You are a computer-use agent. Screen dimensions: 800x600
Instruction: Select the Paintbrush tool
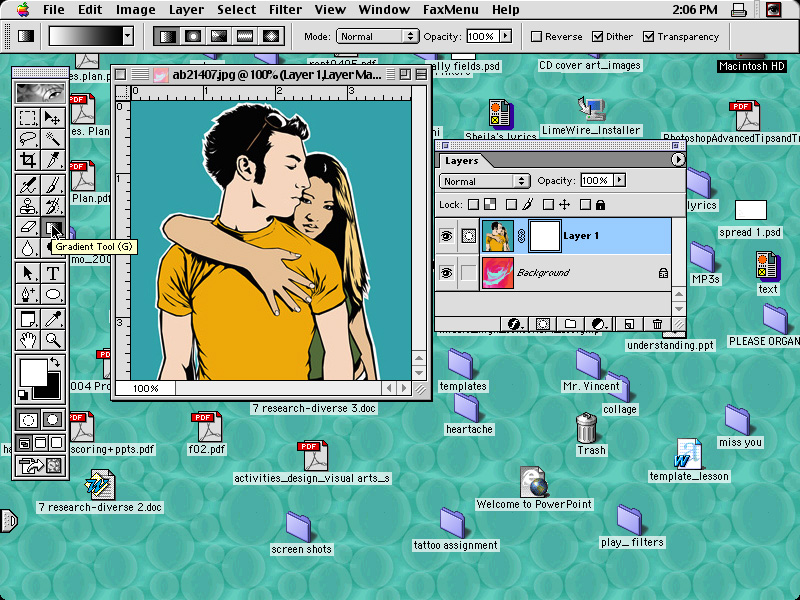53,185
